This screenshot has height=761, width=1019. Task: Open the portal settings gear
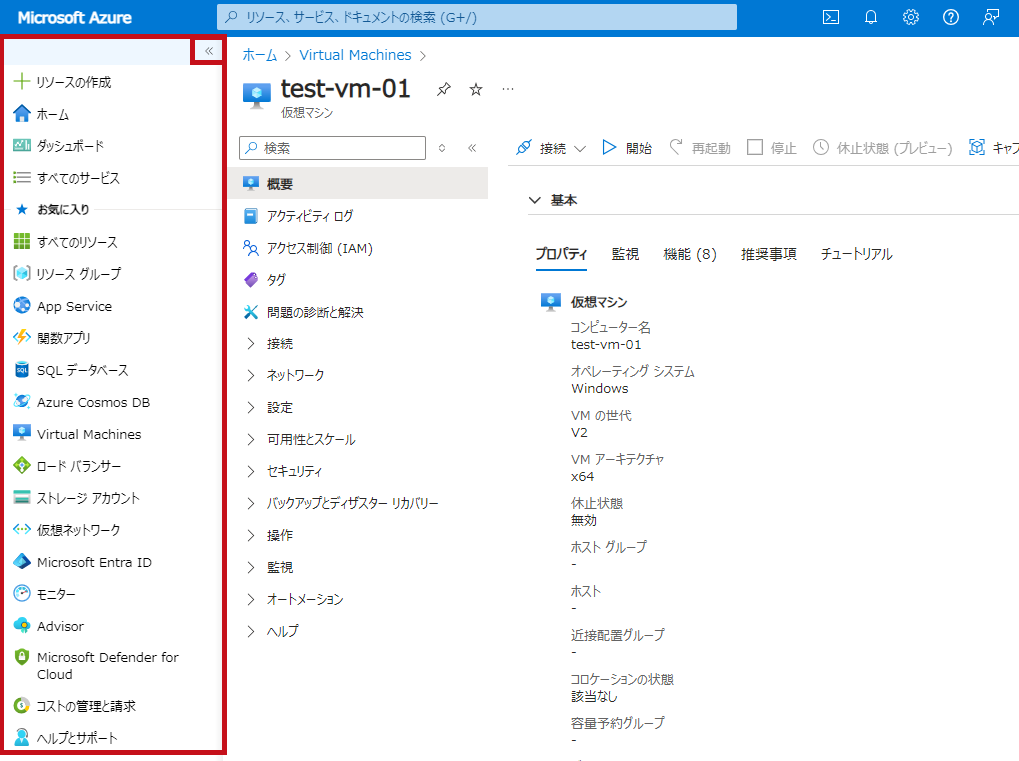coord(910,18)
